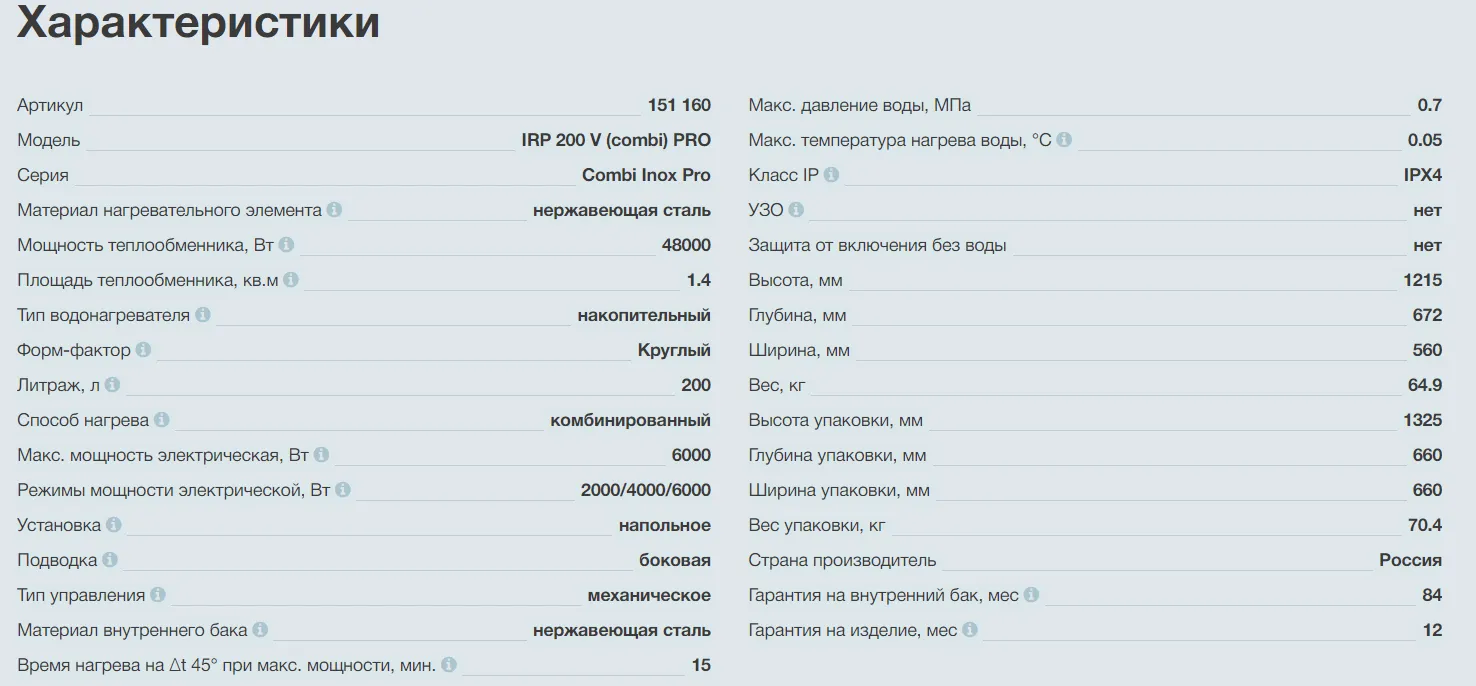Open the Литраж info icon
Viewport: 1476px width, 686px height.
coord(112,385)
